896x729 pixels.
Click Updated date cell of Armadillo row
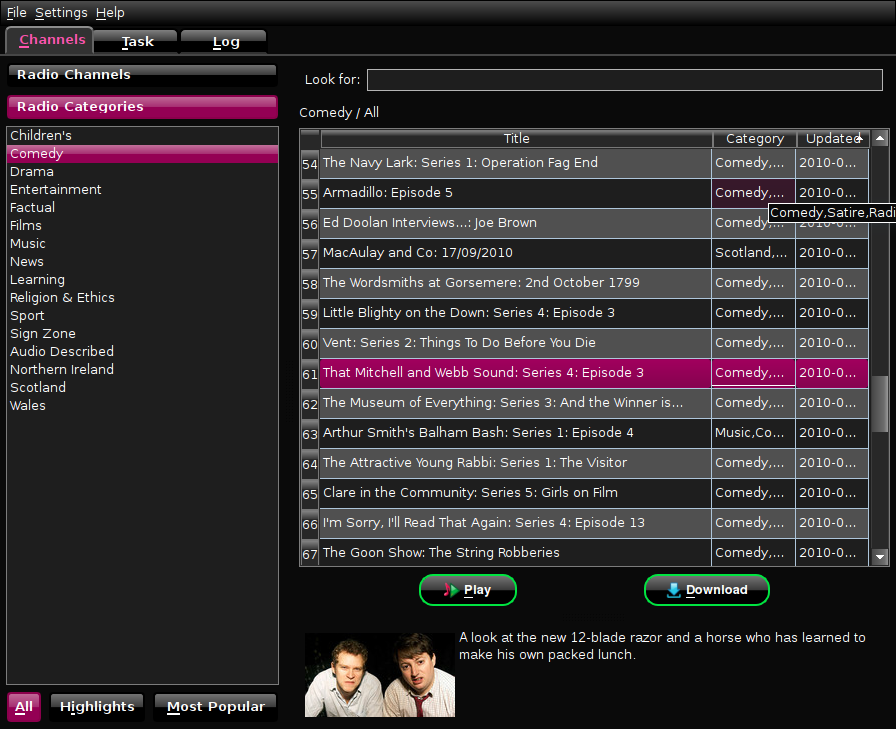click(832, 193)
